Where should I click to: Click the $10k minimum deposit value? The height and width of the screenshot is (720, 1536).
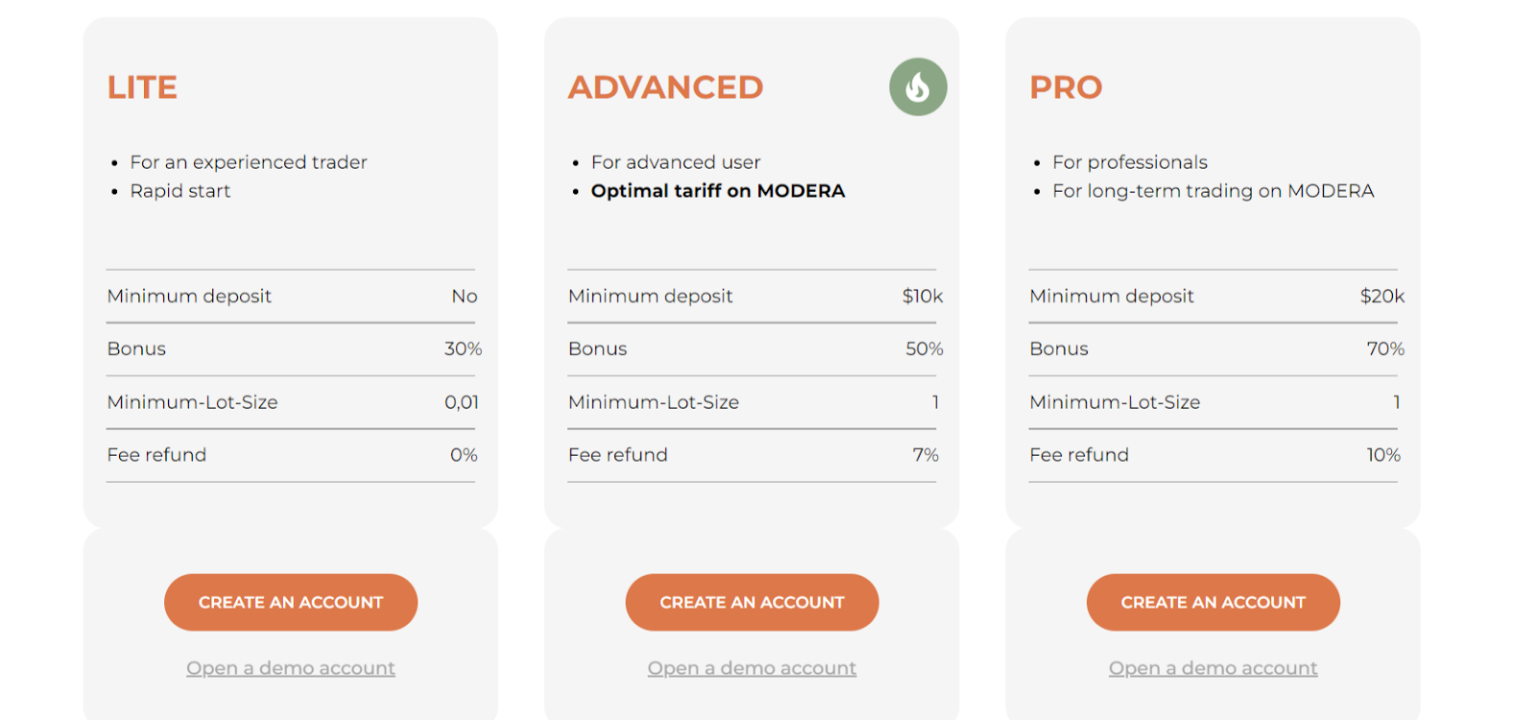(922, 296)
